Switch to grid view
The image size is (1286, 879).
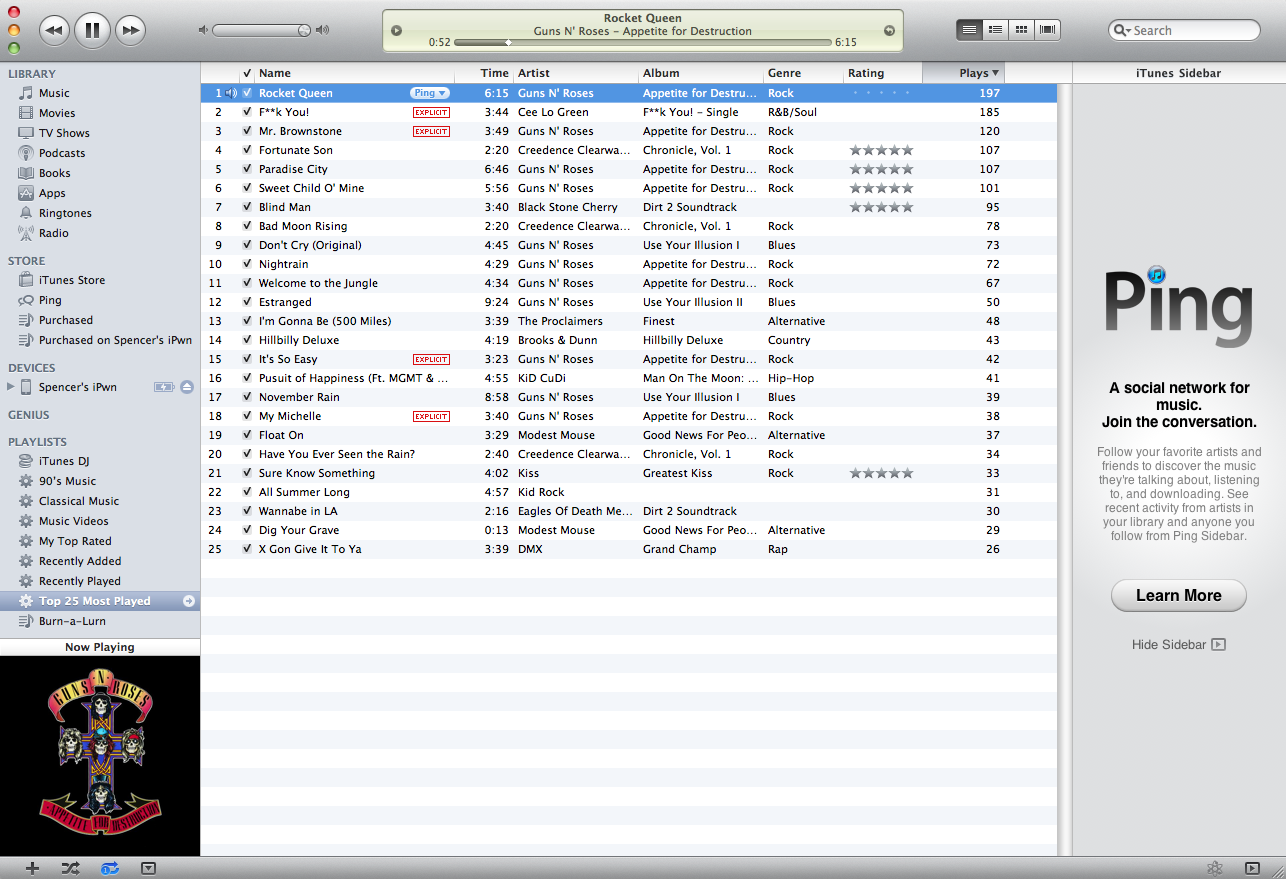tap(1021, 30)
